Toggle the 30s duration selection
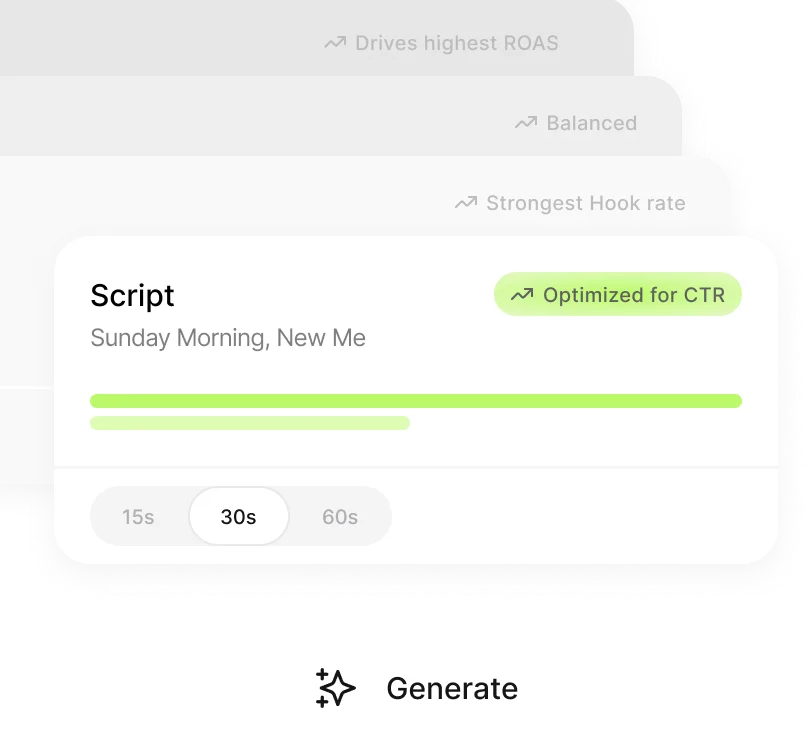Viewport: 808px width, 752px height. pos(238,516)
